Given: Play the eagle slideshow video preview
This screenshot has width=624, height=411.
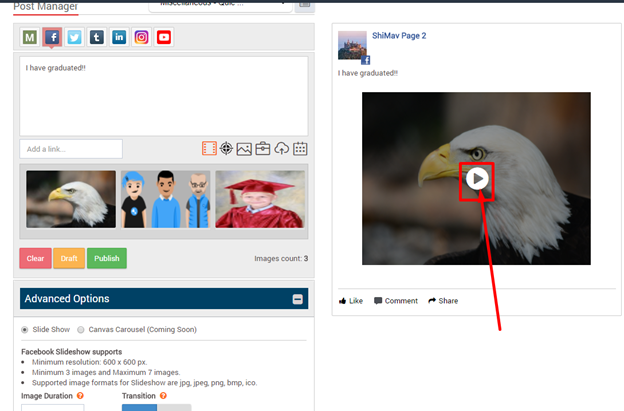Looking at the screenshot, I should pos(477,178).
